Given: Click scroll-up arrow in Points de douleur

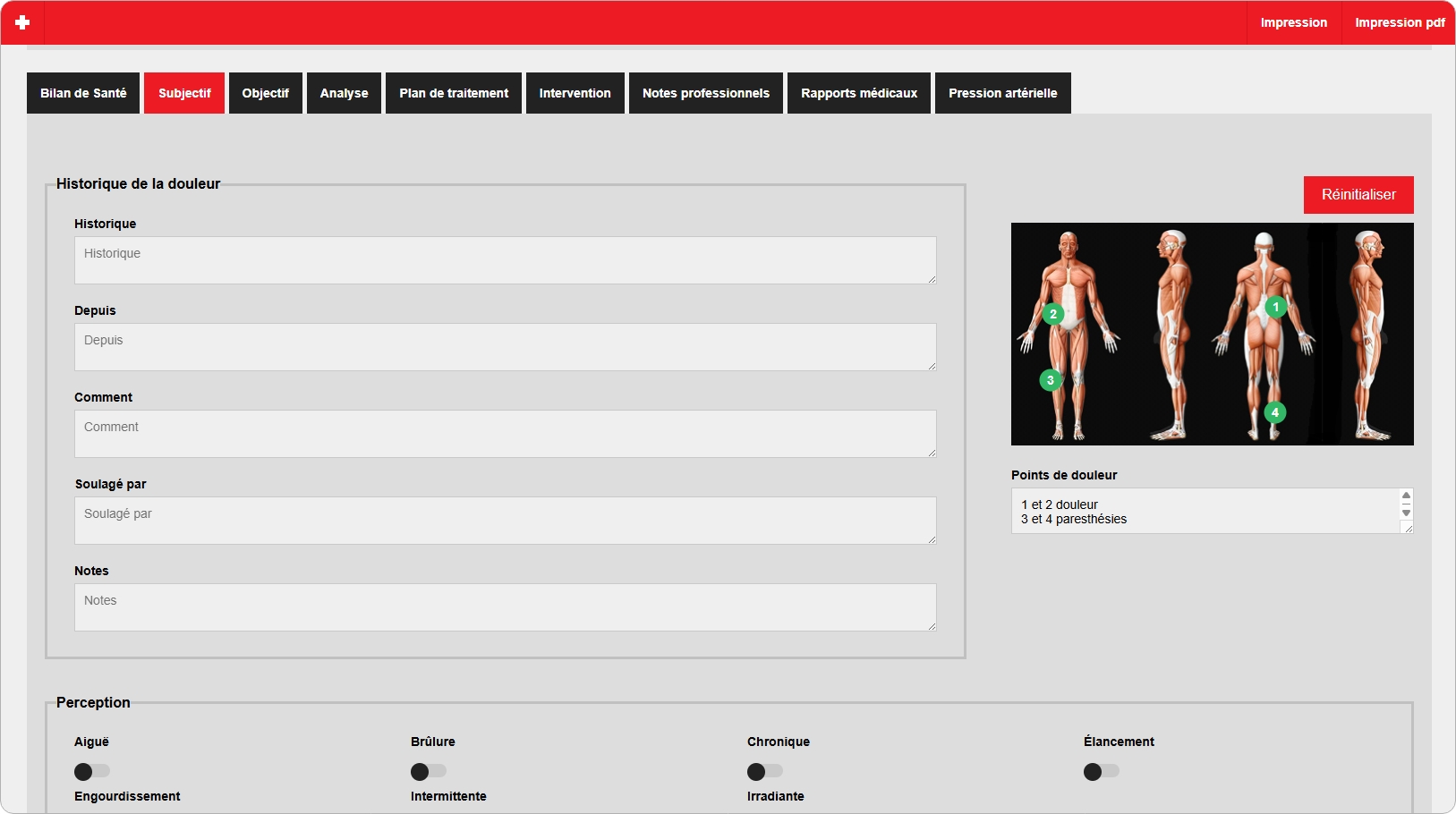Looking at the screenshot, I should pos(1406,496).
